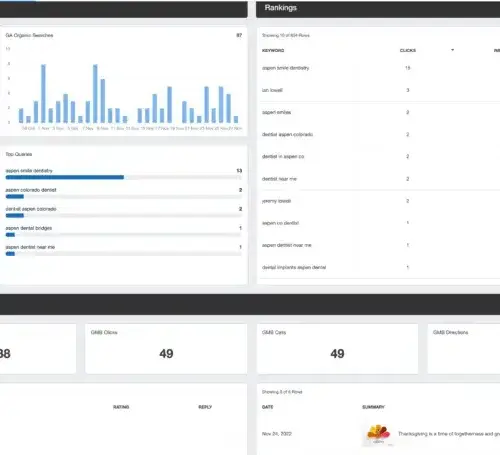Open the Thanksgiving post thumbnail image
Screen dimensions: 500x455
(x=378, y=434)
